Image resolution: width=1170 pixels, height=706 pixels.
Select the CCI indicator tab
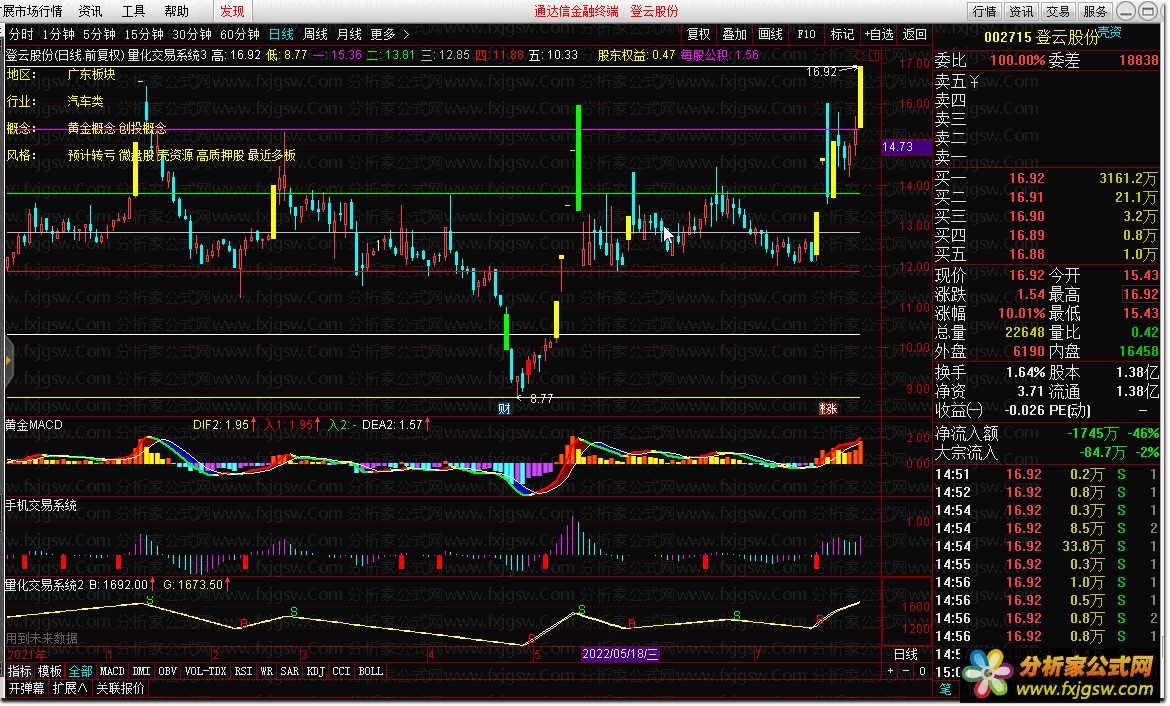342,672
